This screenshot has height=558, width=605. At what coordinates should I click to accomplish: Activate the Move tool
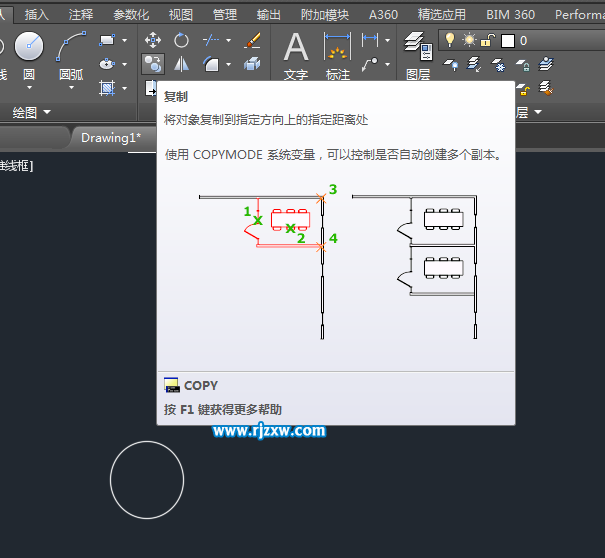pos(153,40)
